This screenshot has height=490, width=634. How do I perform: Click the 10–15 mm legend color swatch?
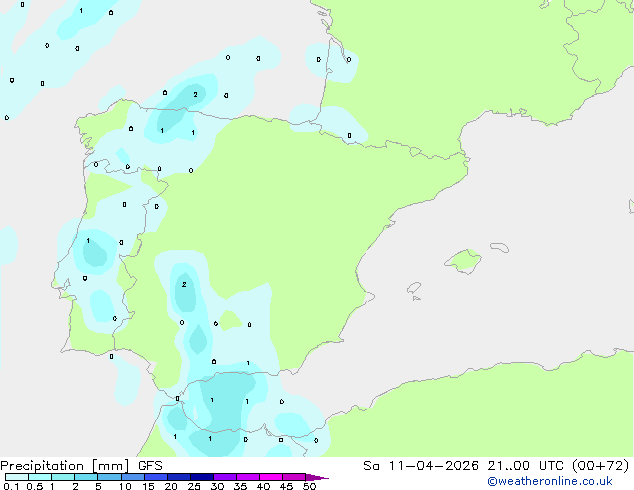(132, 477)
